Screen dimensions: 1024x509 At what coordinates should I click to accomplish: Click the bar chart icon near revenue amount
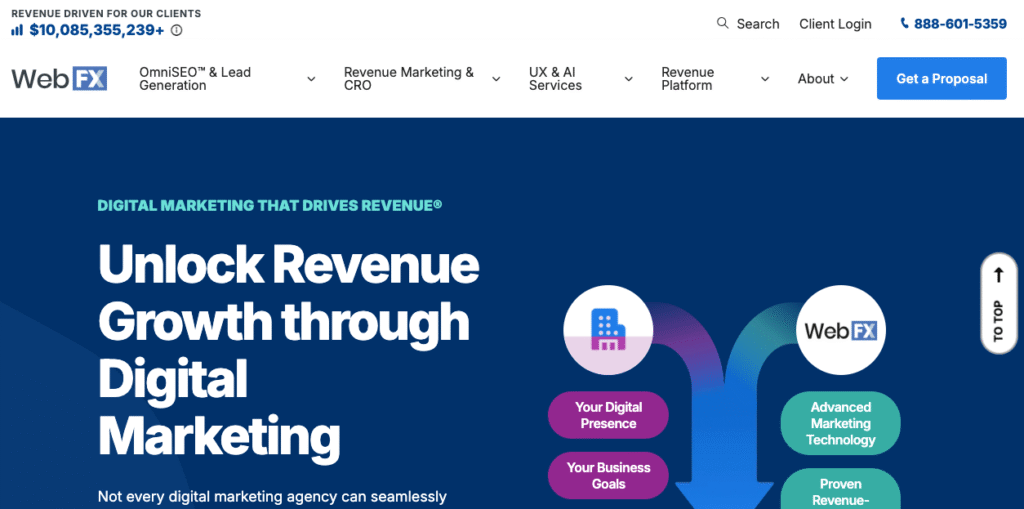tap(17, 30)
